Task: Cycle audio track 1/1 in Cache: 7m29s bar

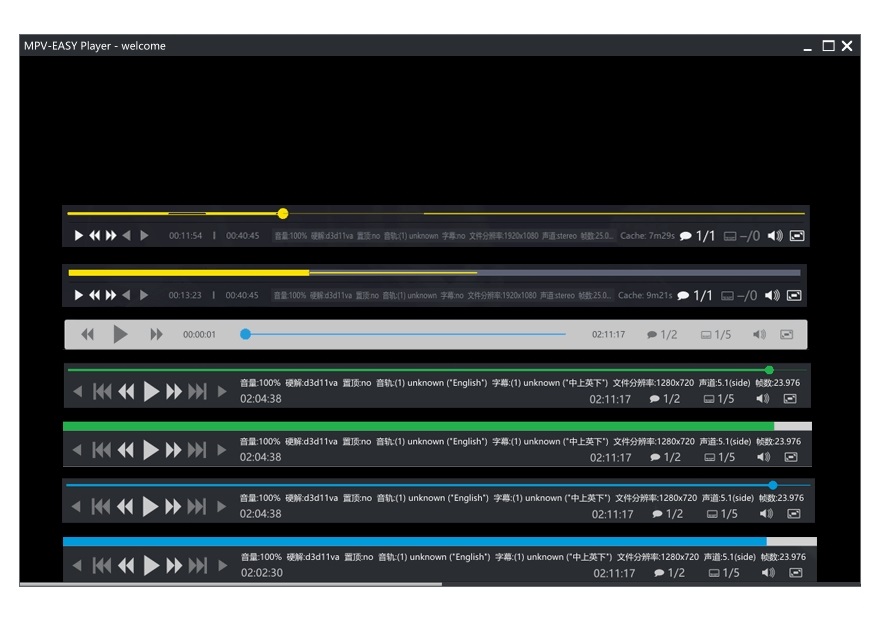Action: 698,237
